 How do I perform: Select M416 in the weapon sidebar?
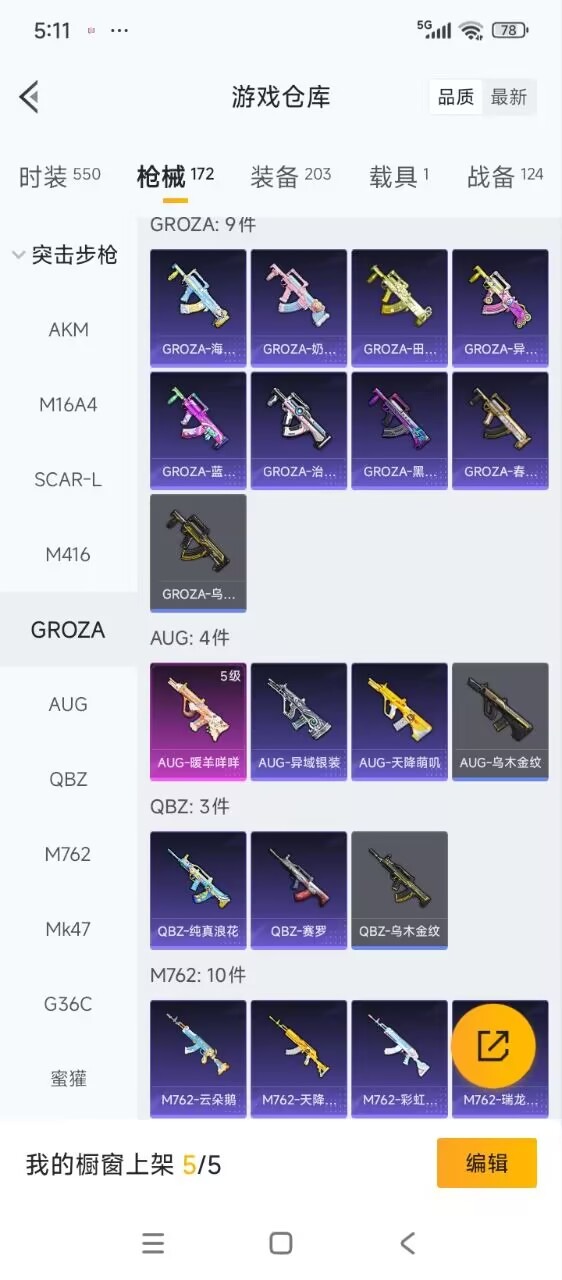[68, 554]
